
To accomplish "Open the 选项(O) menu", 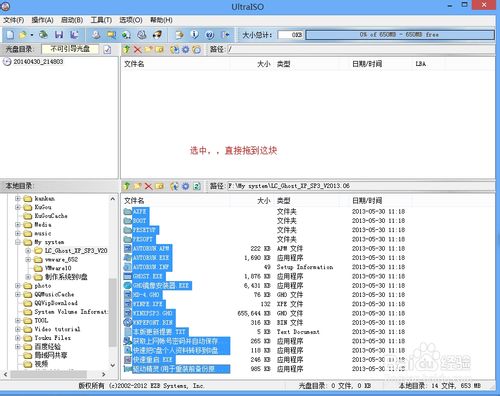I will 131,20.
